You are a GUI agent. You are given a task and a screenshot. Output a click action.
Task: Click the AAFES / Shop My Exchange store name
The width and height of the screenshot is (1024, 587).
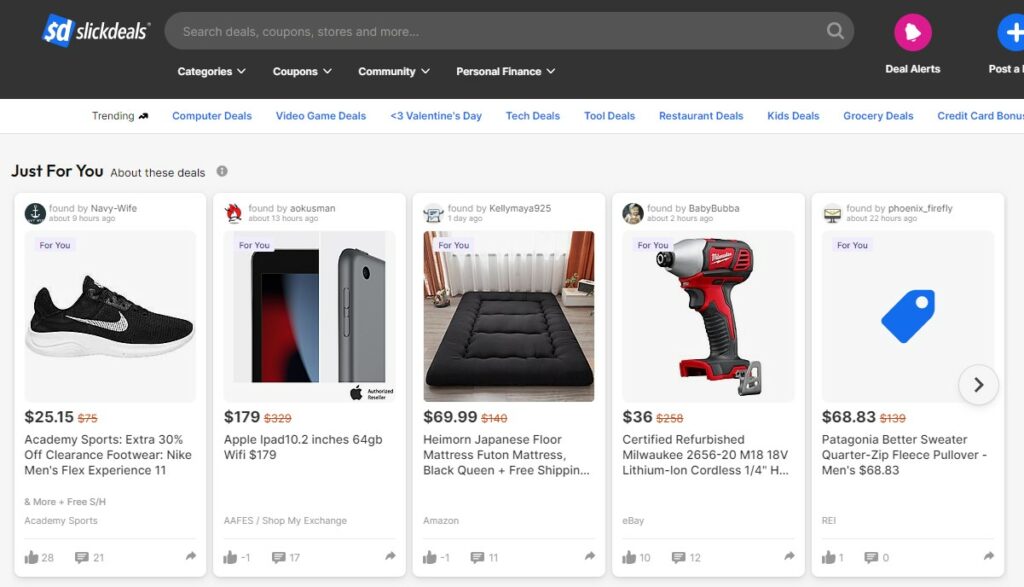pyautogui.click(x=285, y=520)
